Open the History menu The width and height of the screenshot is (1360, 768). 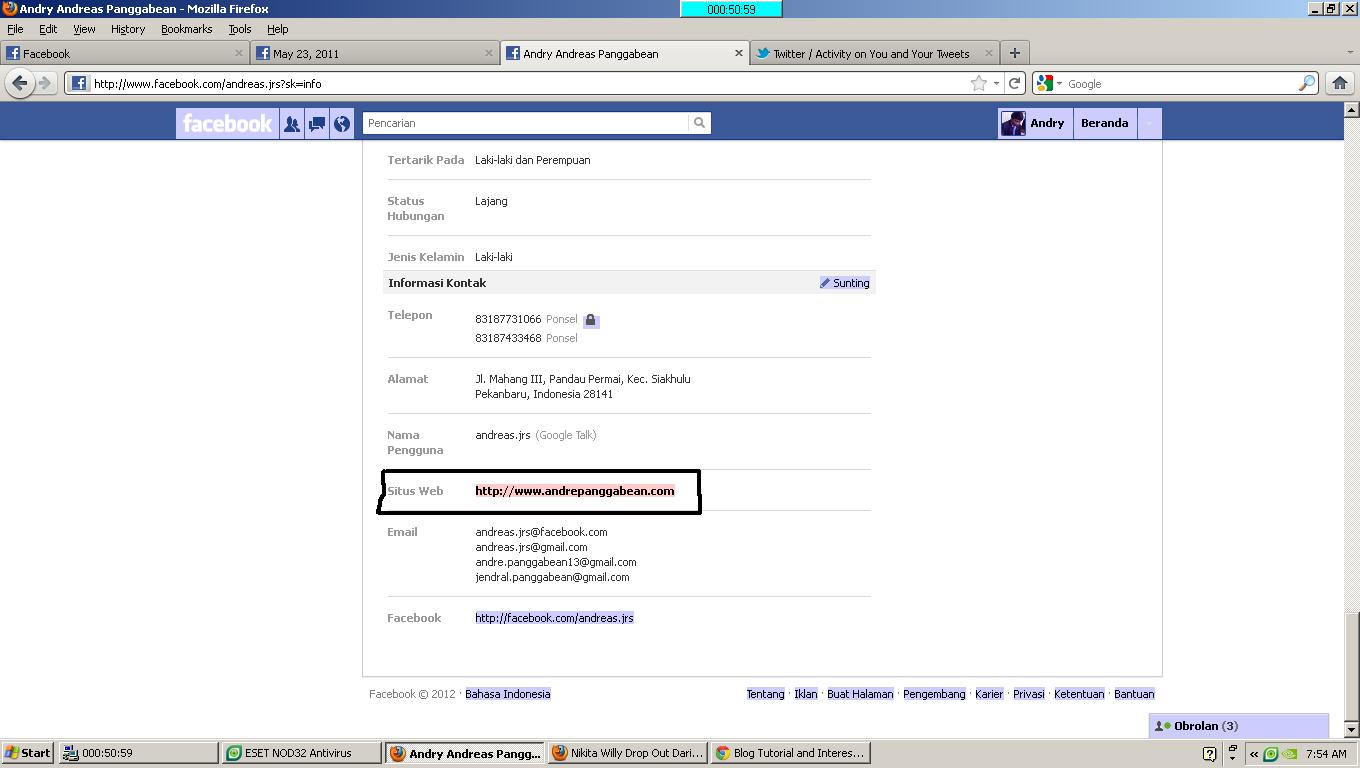(128, 29)
